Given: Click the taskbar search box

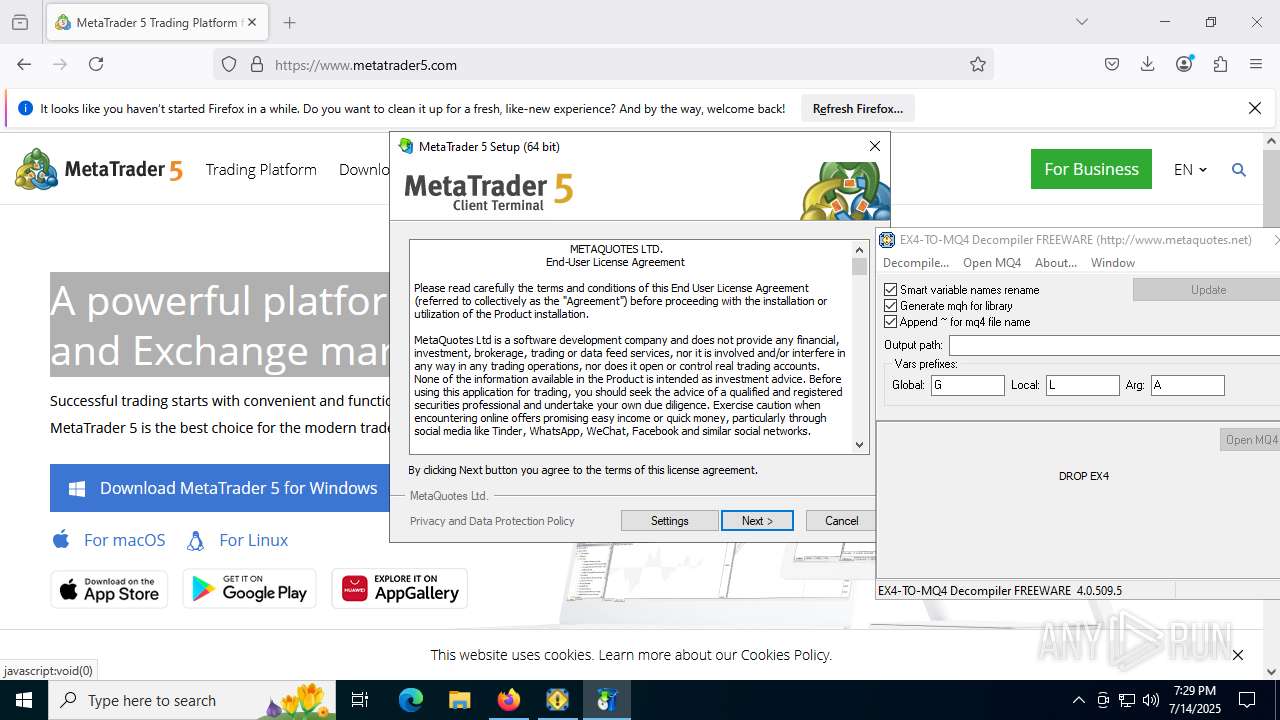Looking at the screenshot, I should point(193,700).
